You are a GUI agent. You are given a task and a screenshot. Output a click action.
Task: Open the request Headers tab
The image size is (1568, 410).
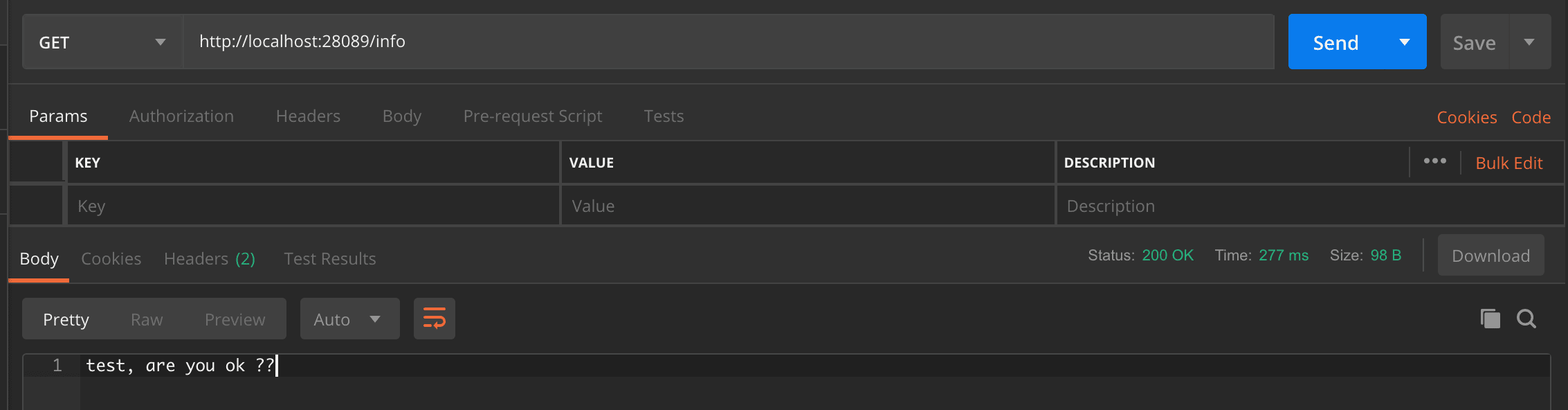click(x=308, y=116)
